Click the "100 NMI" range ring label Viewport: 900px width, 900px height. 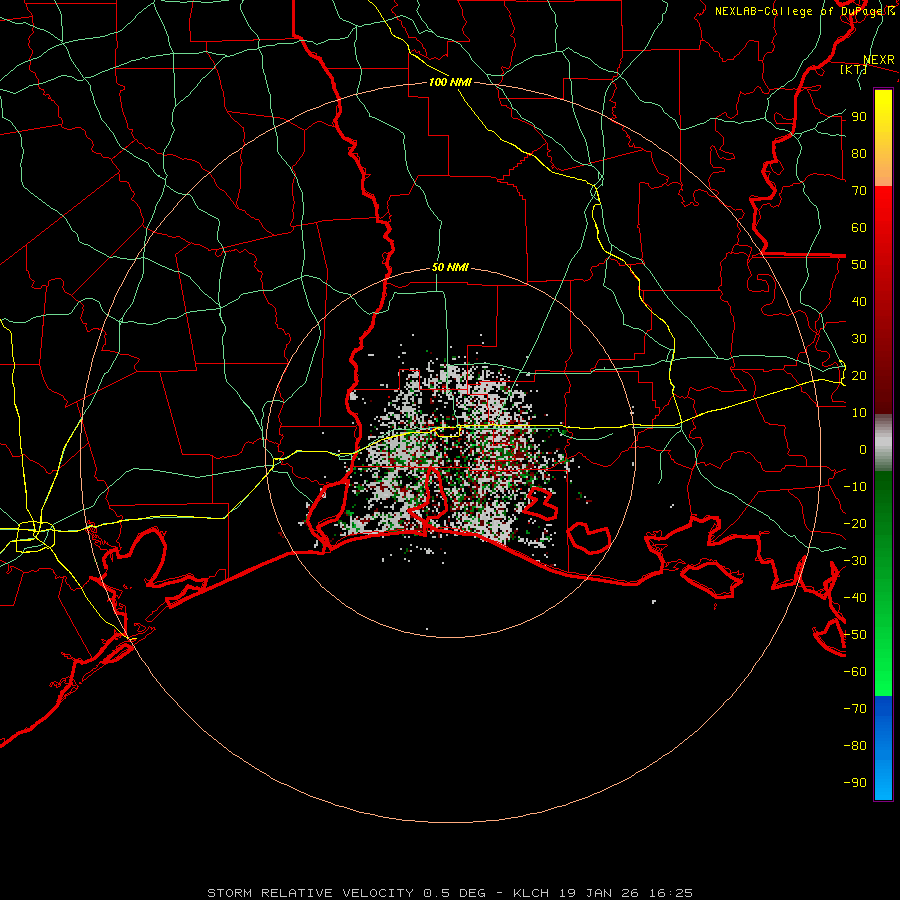pyautogui.click(x=450, y=82)
